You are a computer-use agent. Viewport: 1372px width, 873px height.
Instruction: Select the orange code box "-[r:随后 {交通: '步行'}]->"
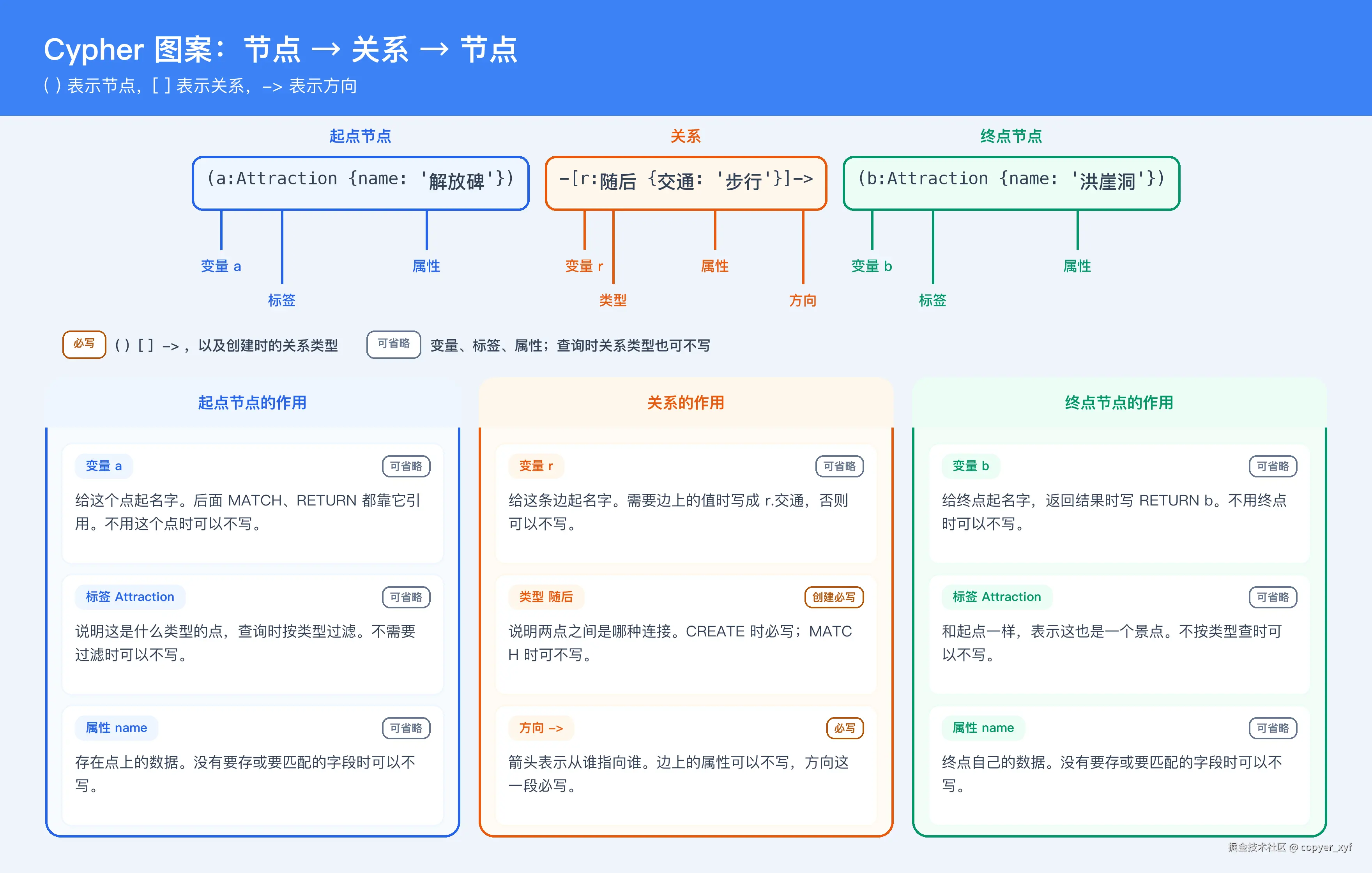pyautogui.click(x=686, y=184)
